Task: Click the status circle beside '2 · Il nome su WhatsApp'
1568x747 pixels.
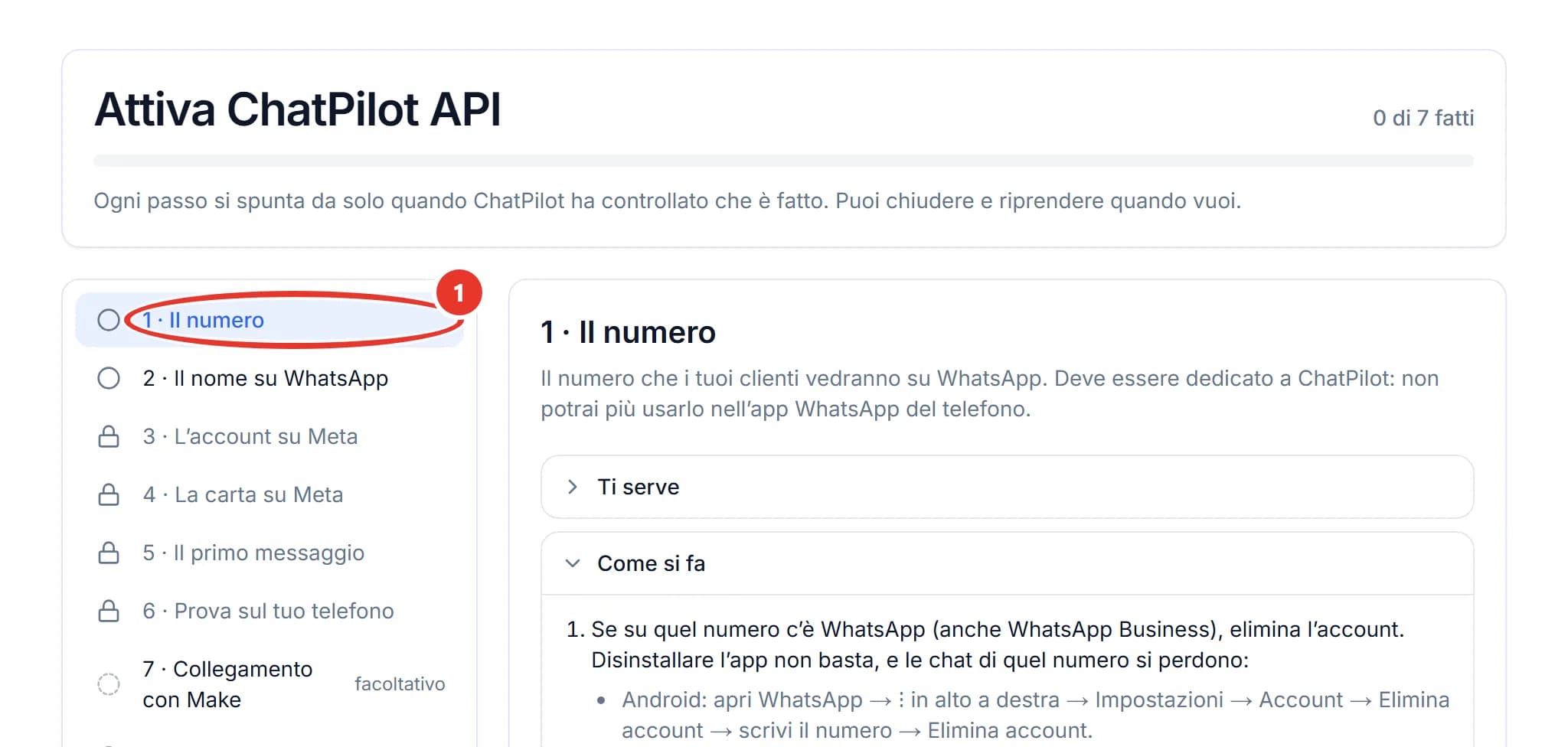Action: [109, 378]
